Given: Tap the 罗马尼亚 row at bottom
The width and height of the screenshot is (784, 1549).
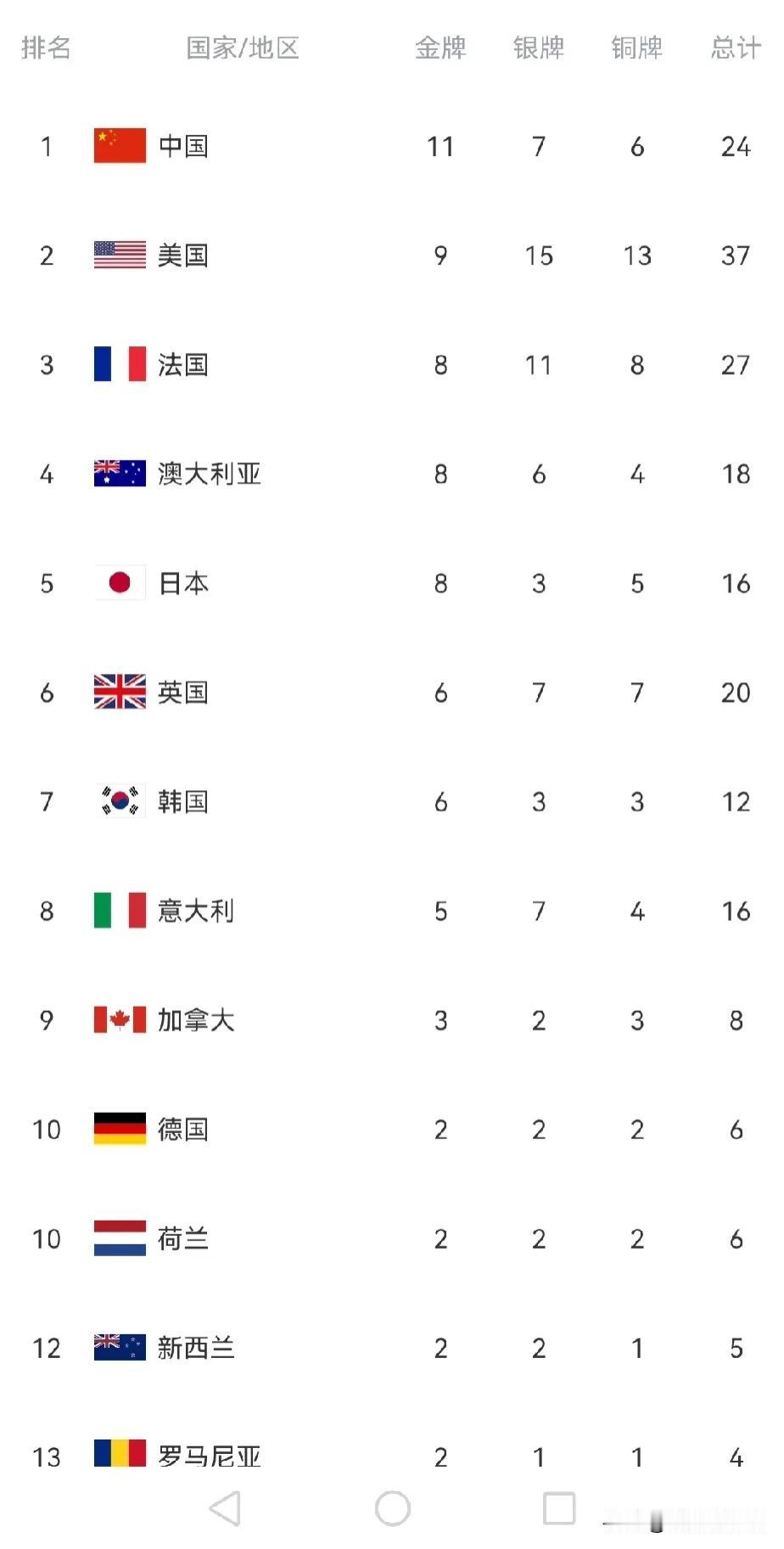Looking at the screenshot, I should click(x=392, y=1456).
